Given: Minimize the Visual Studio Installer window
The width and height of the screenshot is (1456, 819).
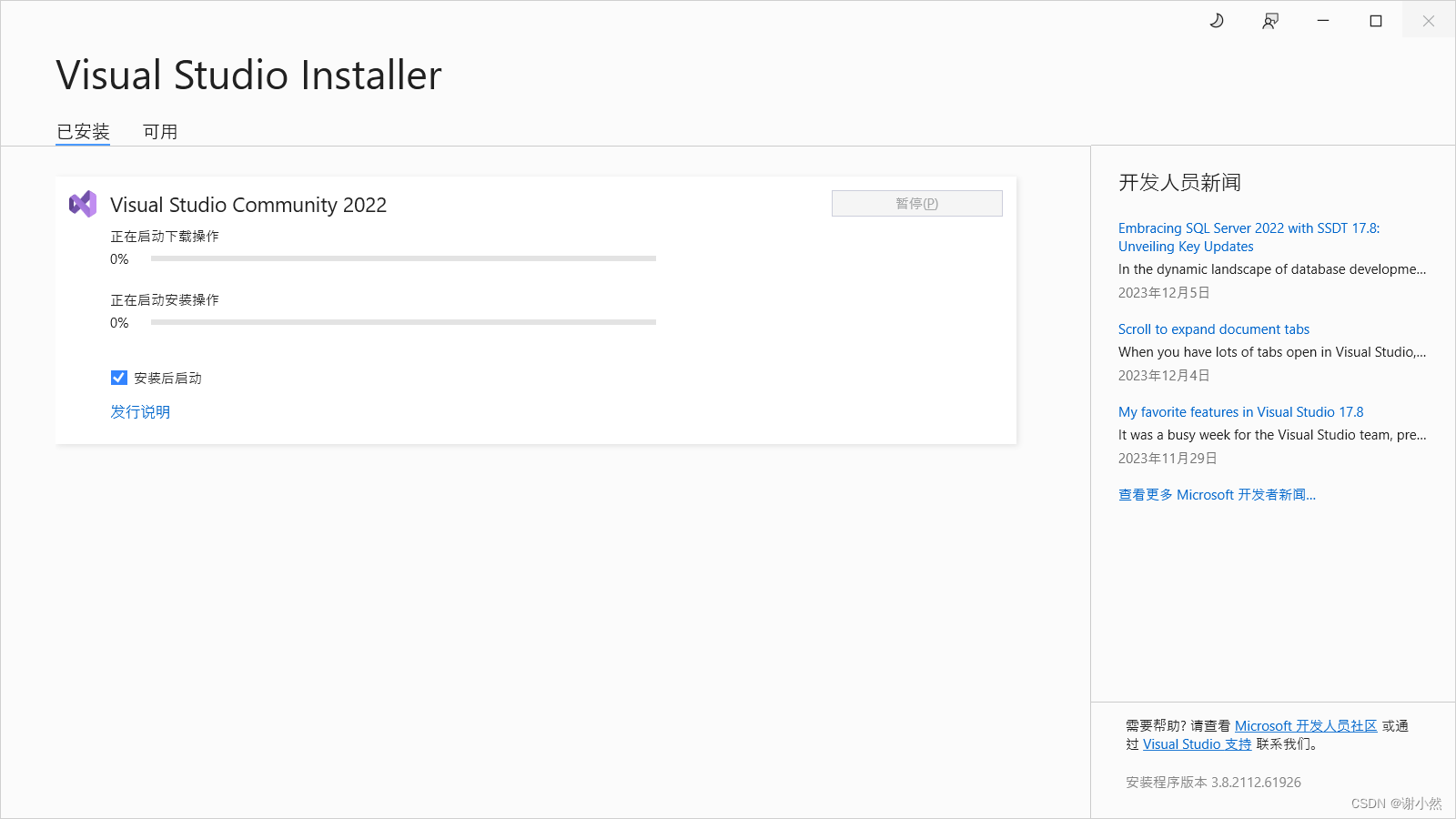Looking at the screenshot, I should [1323, 21].
